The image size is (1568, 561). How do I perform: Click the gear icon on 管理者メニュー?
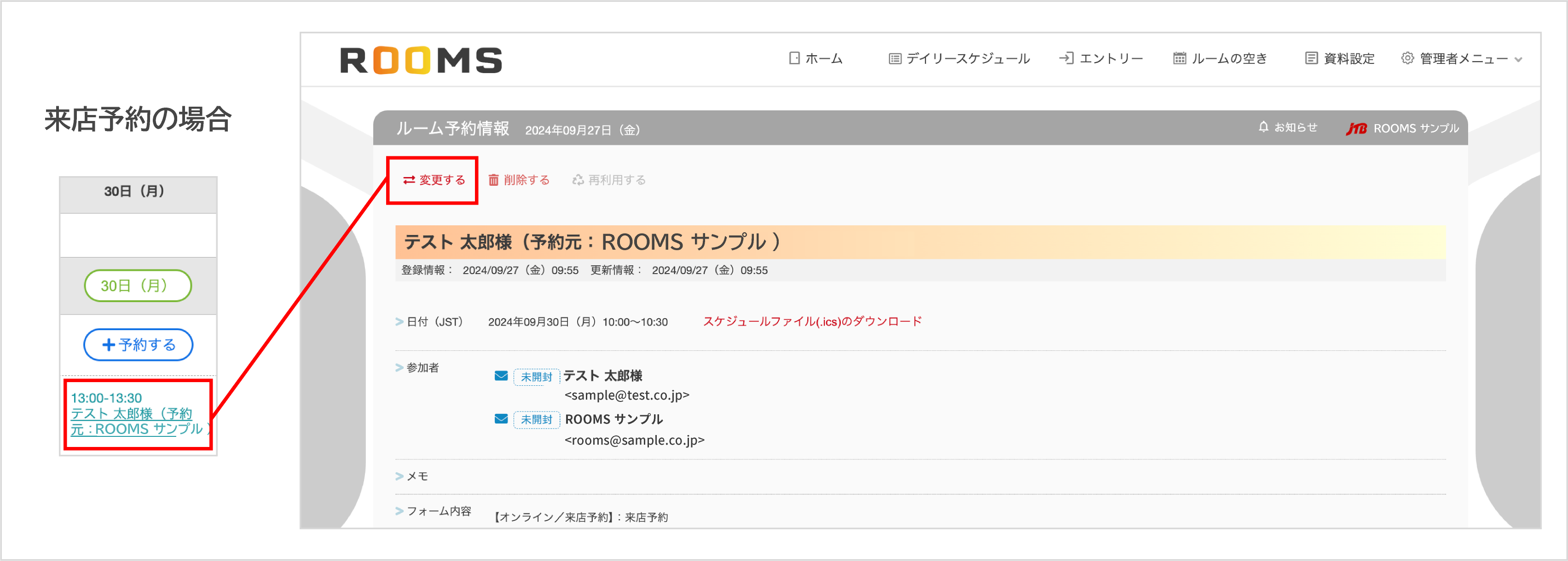(x=1407, y=58)
